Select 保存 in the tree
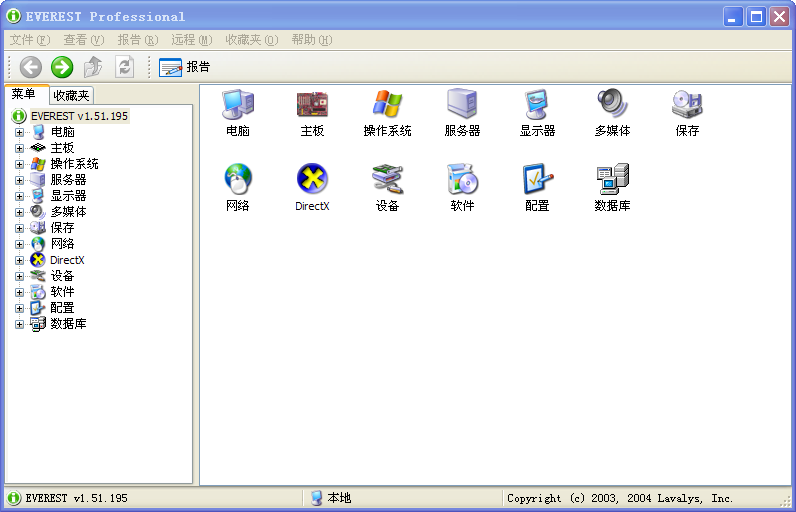The width and height of the screenshot is (796, 512). click(x=62, y=228)
